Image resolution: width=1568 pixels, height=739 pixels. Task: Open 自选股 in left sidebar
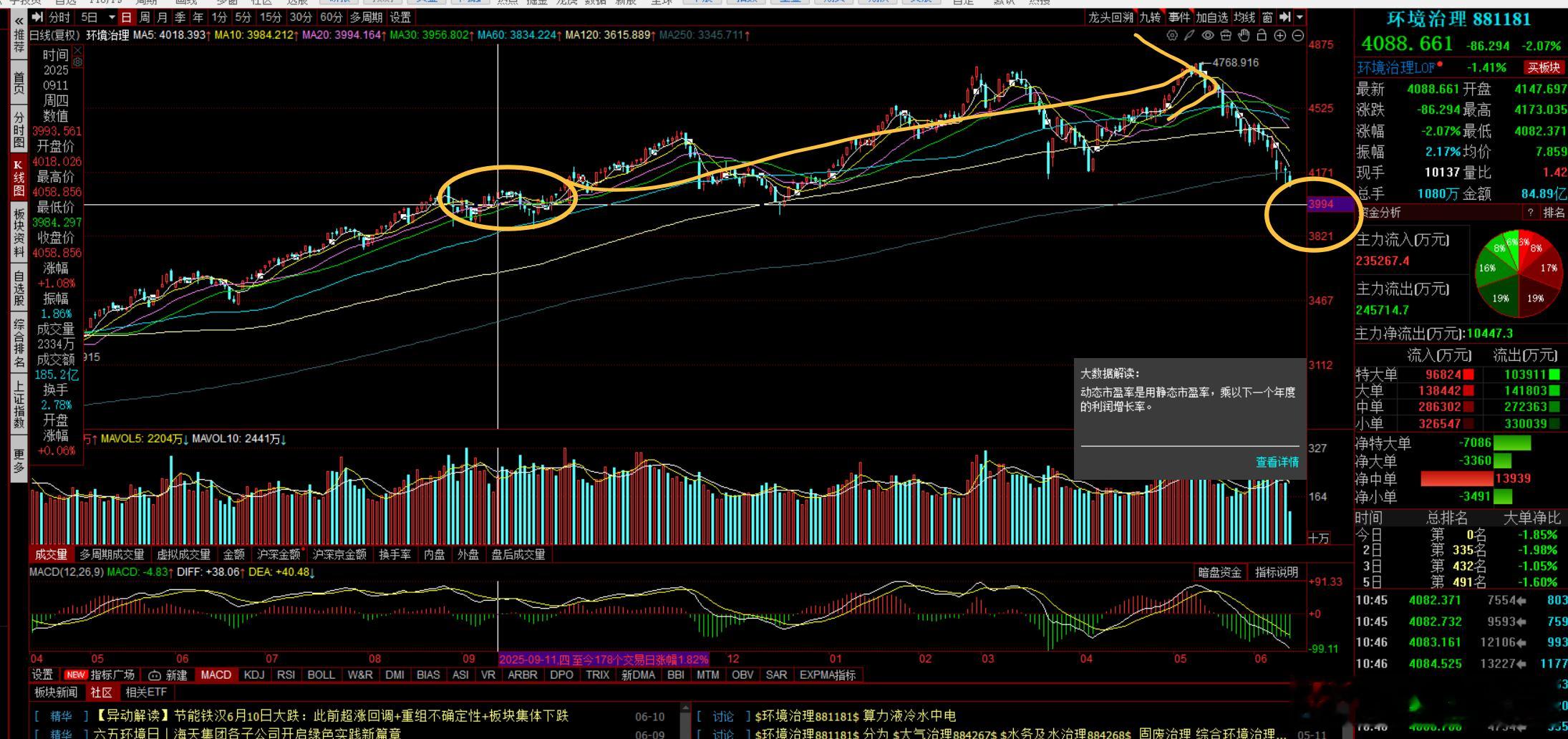tap(19, 289)
